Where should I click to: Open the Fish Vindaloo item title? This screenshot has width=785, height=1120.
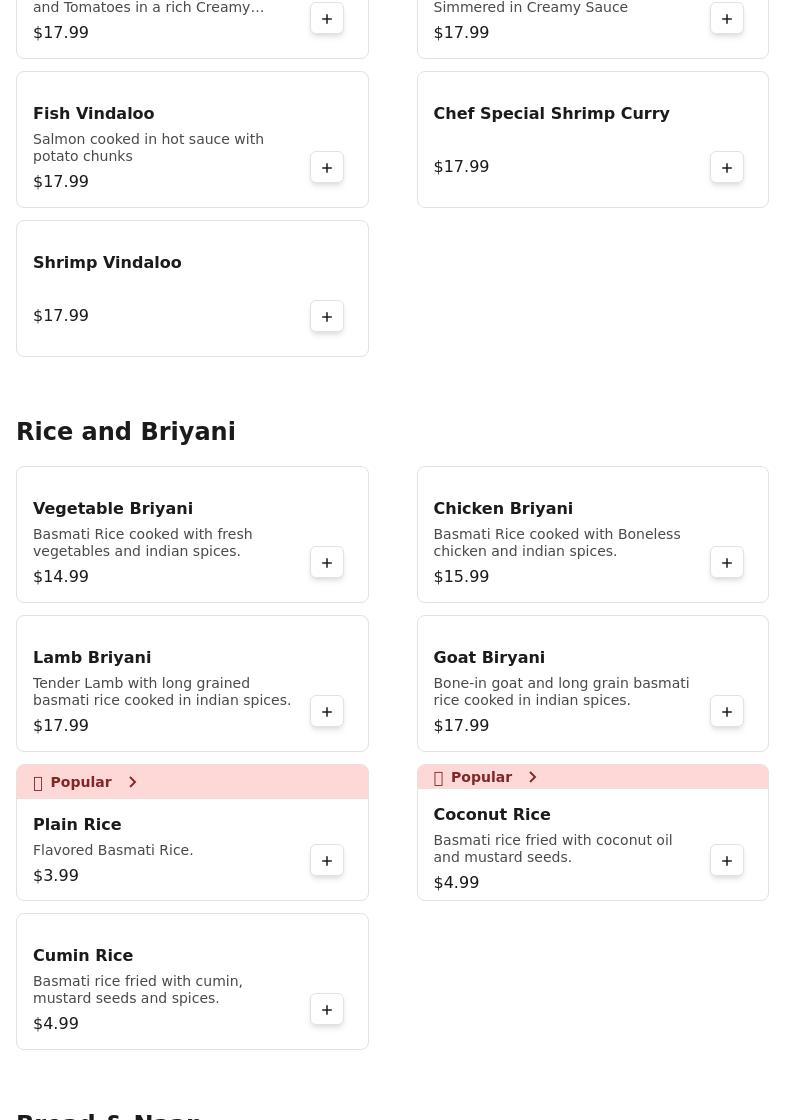pyautogui.click(x=93, y=114)
